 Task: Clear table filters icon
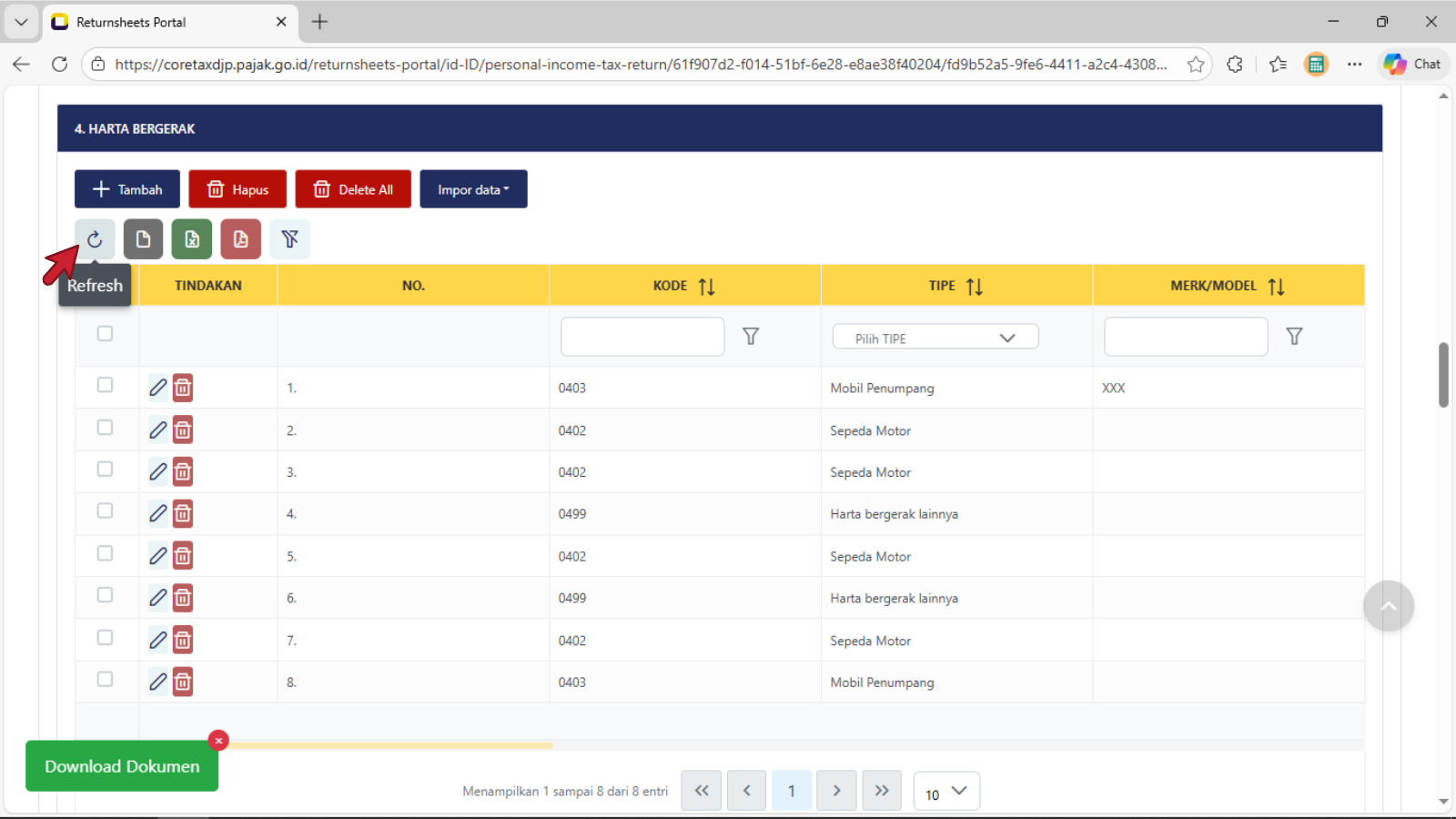point(289,239)
